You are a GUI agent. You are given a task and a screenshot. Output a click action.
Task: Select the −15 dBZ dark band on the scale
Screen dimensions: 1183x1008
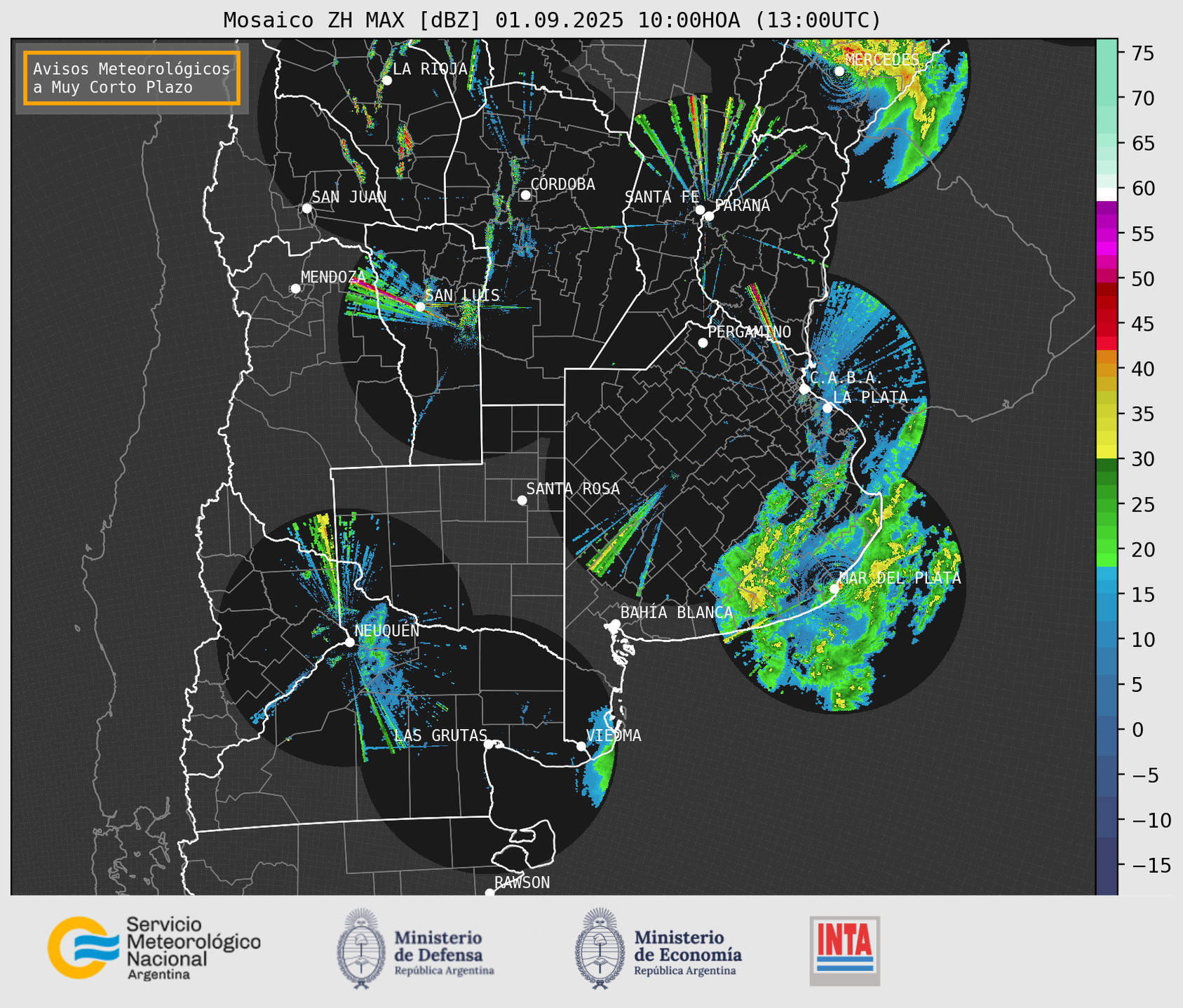click(1107, 866)
